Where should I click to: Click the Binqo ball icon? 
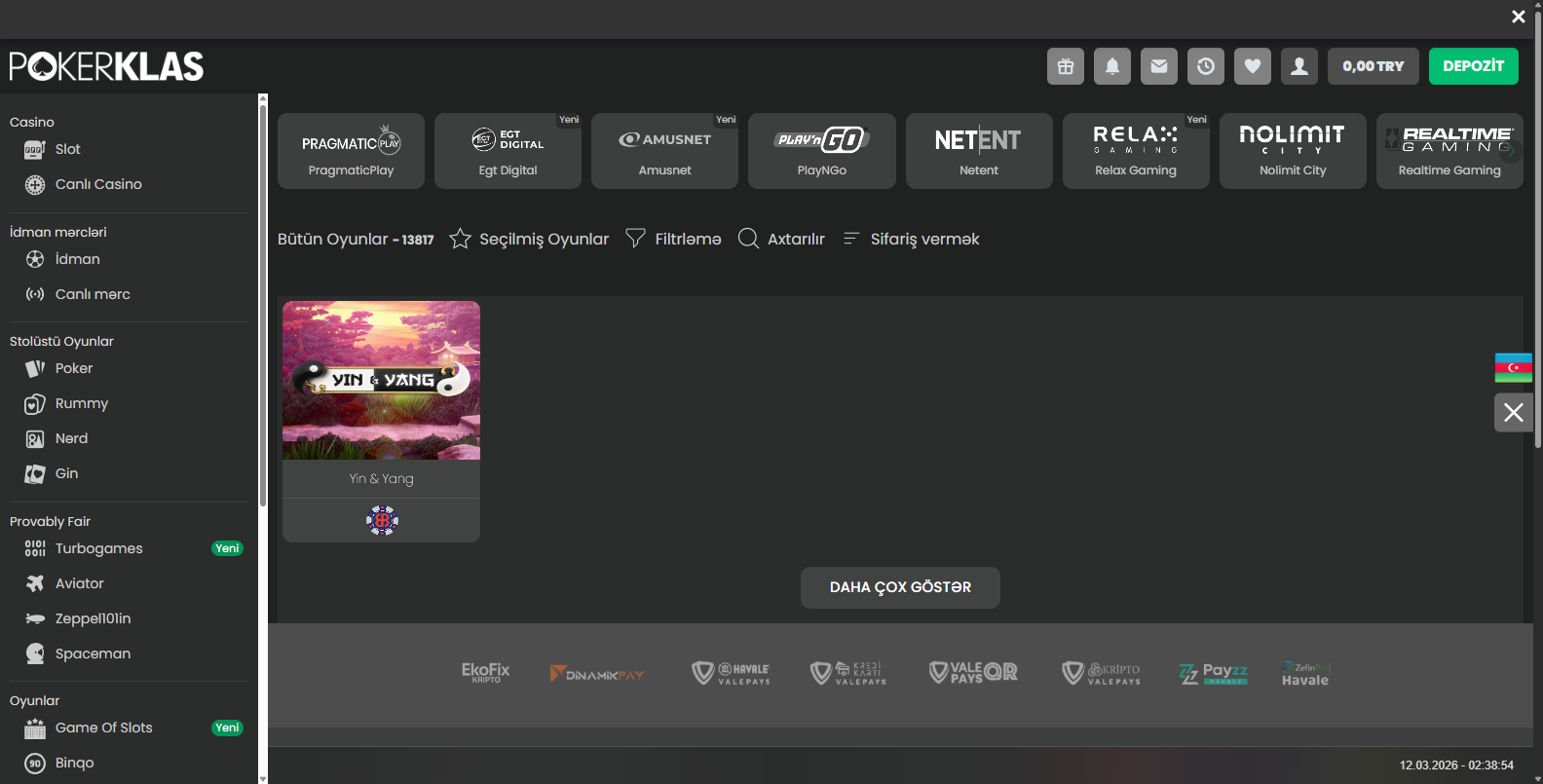pos(35,764)
